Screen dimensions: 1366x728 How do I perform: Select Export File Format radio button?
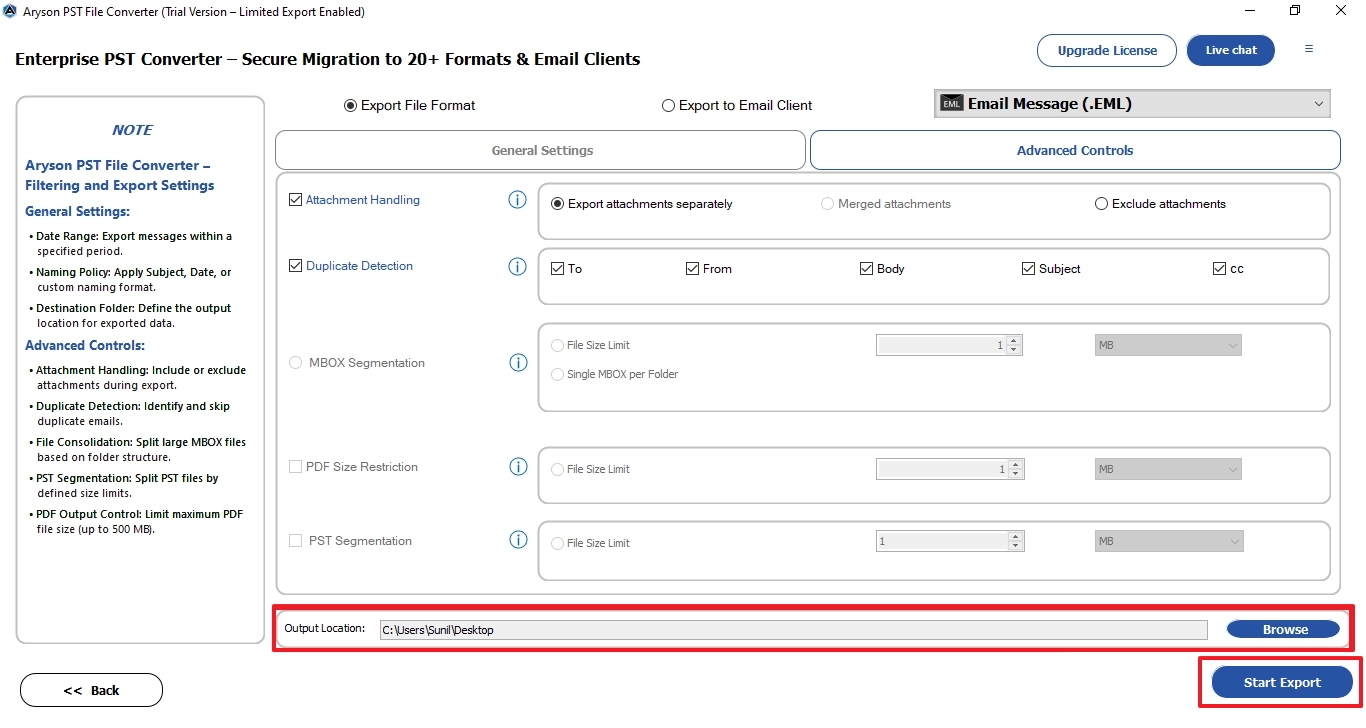[350, 105]
